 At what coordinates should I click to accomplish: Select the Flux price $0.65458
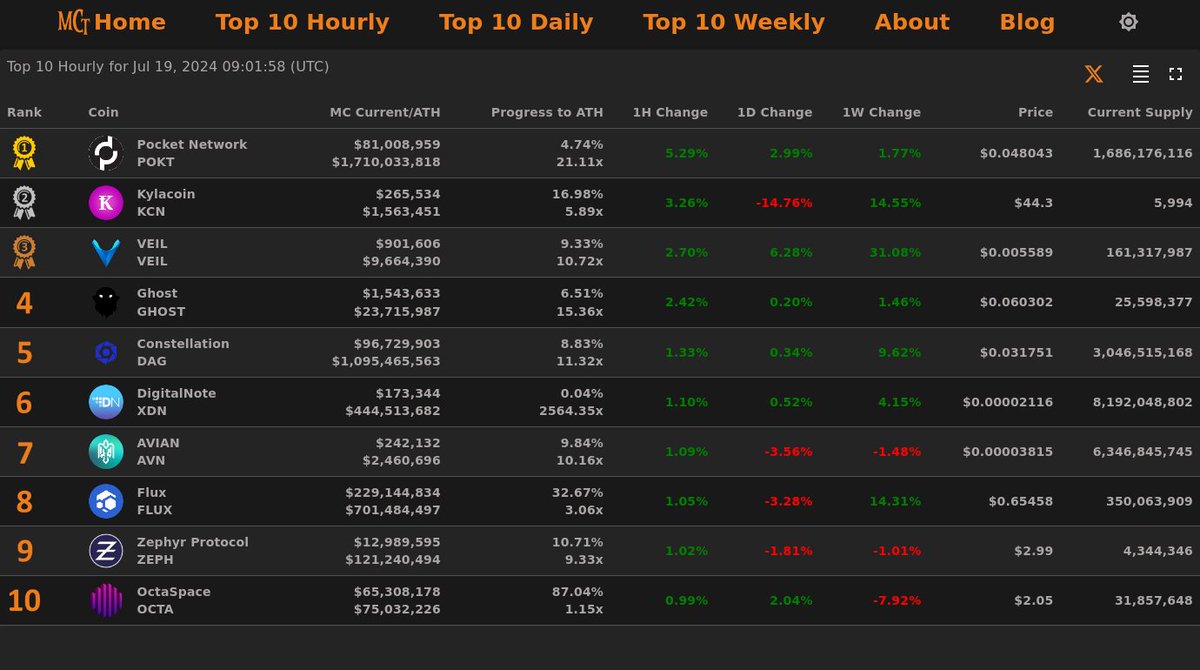coord(1021,501)
